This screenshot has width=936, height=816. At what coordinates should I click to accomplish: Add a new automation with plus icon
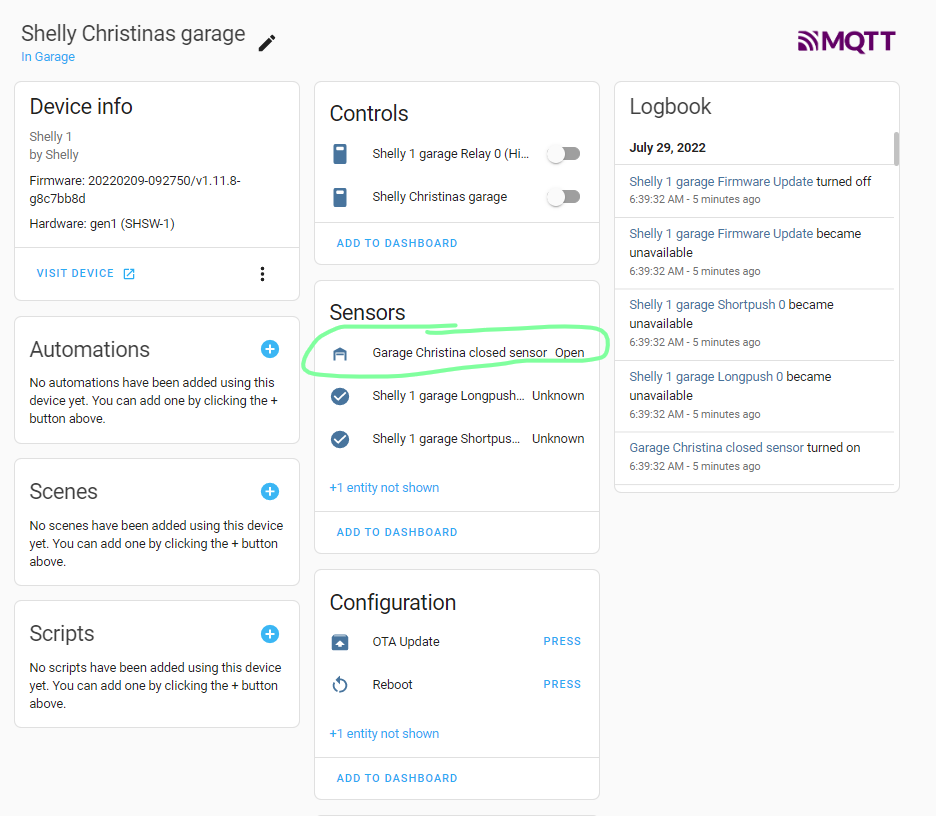click(269, 349)
